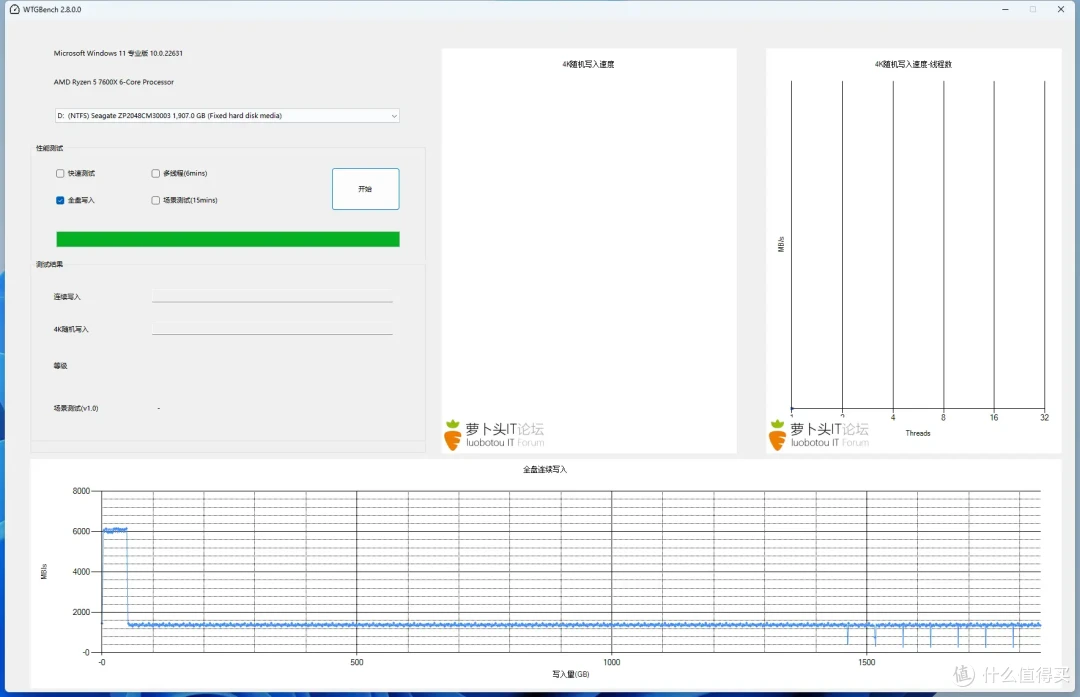
Task: Enable the 多线程(6mins) multithread checkbox
Action: [x=155, y=173]
